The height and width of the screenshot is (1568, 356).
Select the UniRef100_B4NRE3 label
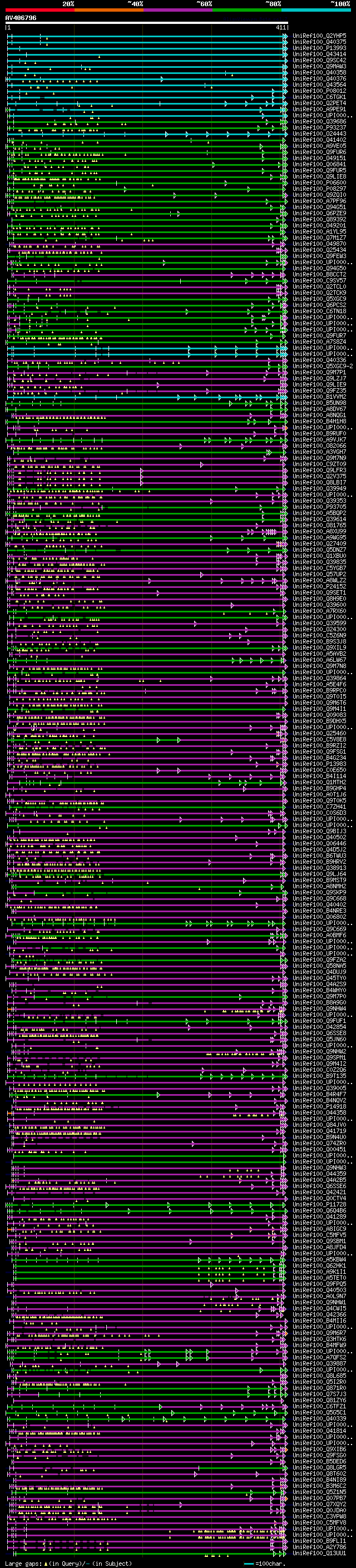tap(319, 911)
